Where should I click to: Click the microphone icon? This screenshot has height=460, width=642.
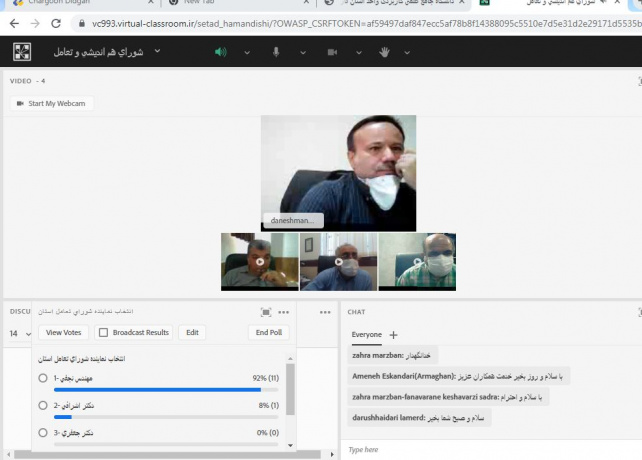(x=276, y=52)
